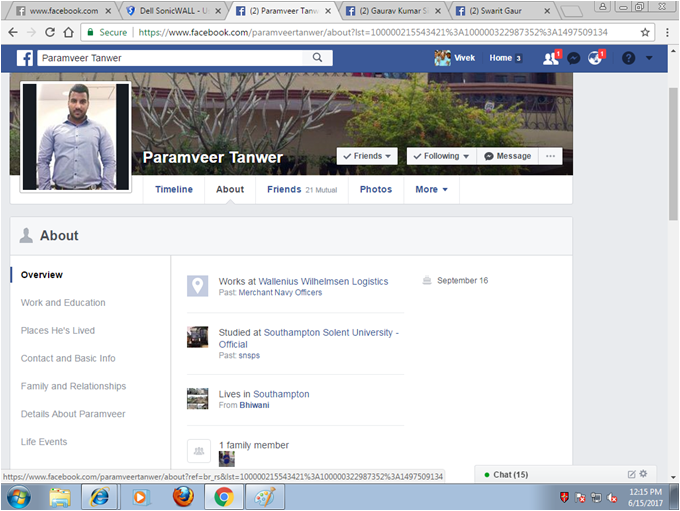The width and height of the screenshot is (680, 511).
Task: Click the help question mark icon
Action: click(628, 58)
